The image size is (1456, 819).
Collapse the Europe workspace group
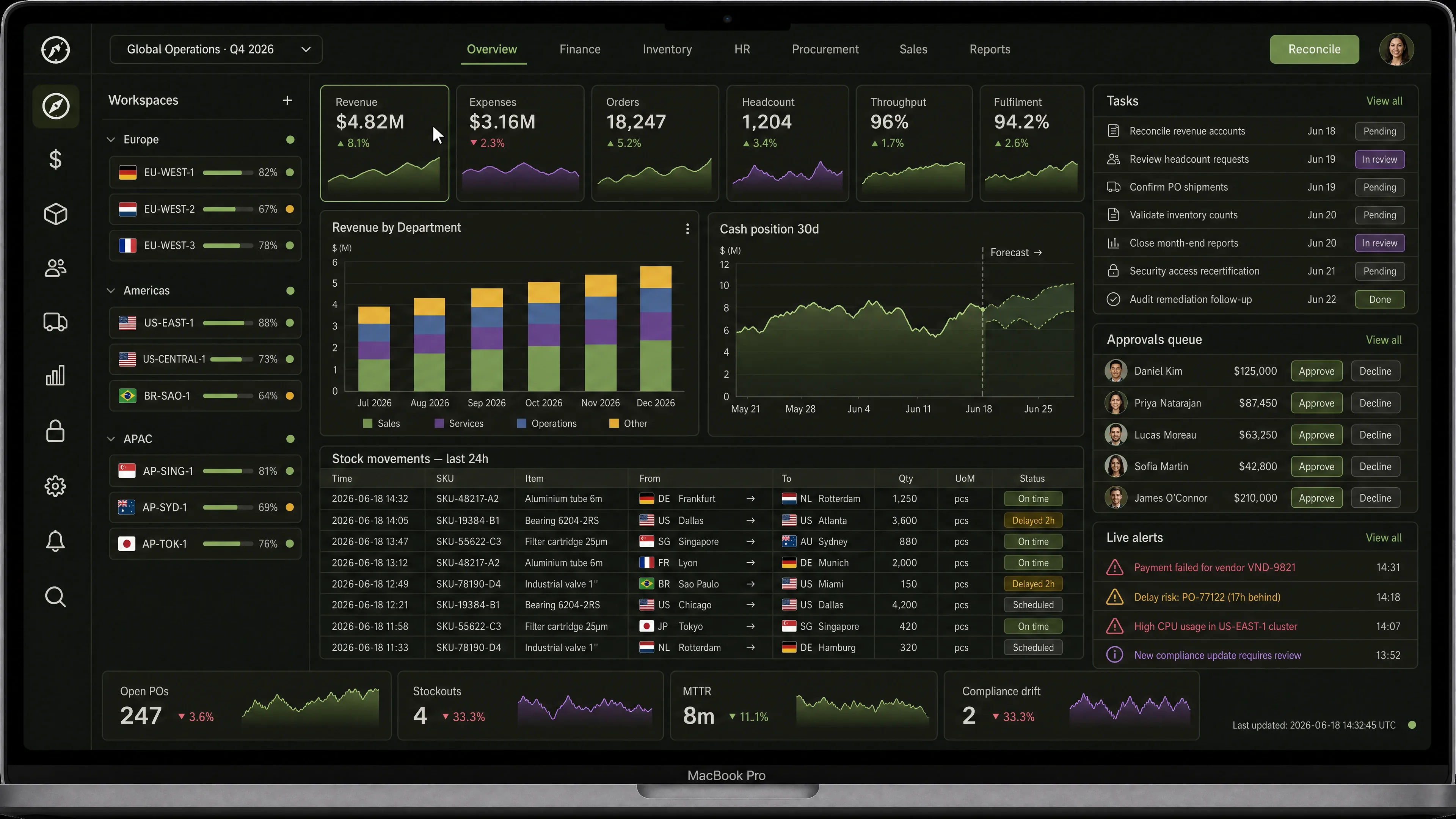pos(111,140)
